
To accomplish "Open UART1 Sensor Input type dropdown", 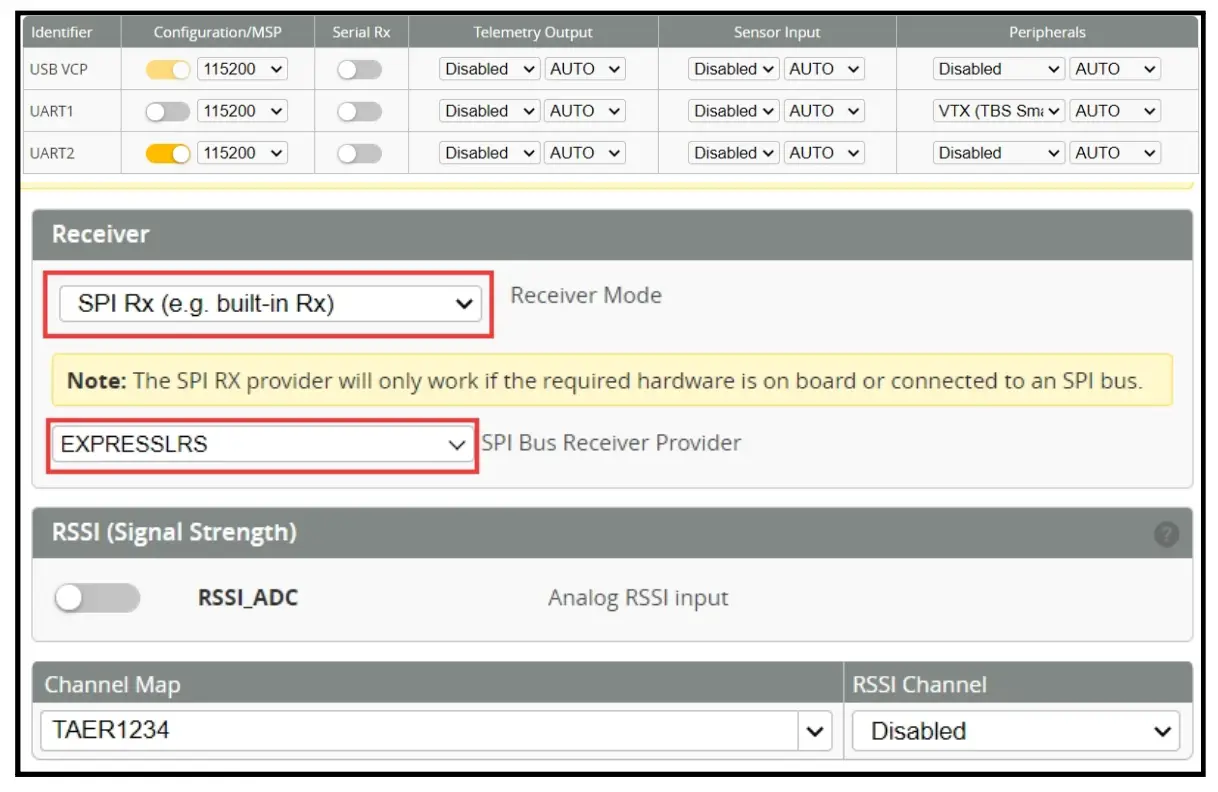I will [x=734, y=112].
